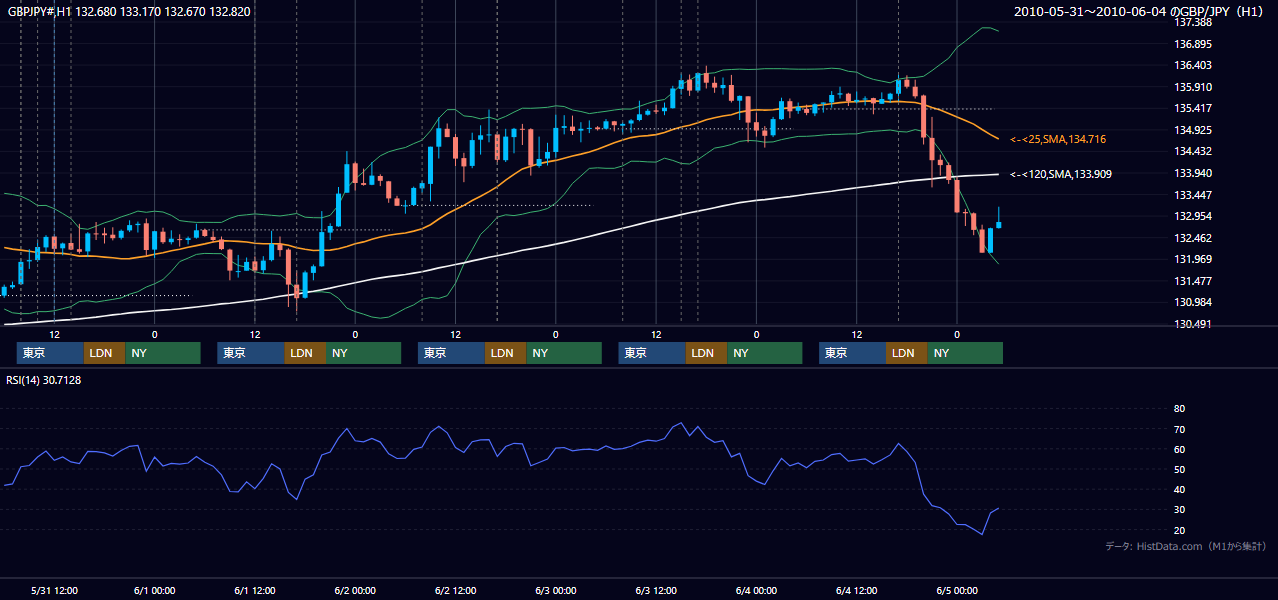
Task: Click price axis label 135.417
Action: (1193, 109)
